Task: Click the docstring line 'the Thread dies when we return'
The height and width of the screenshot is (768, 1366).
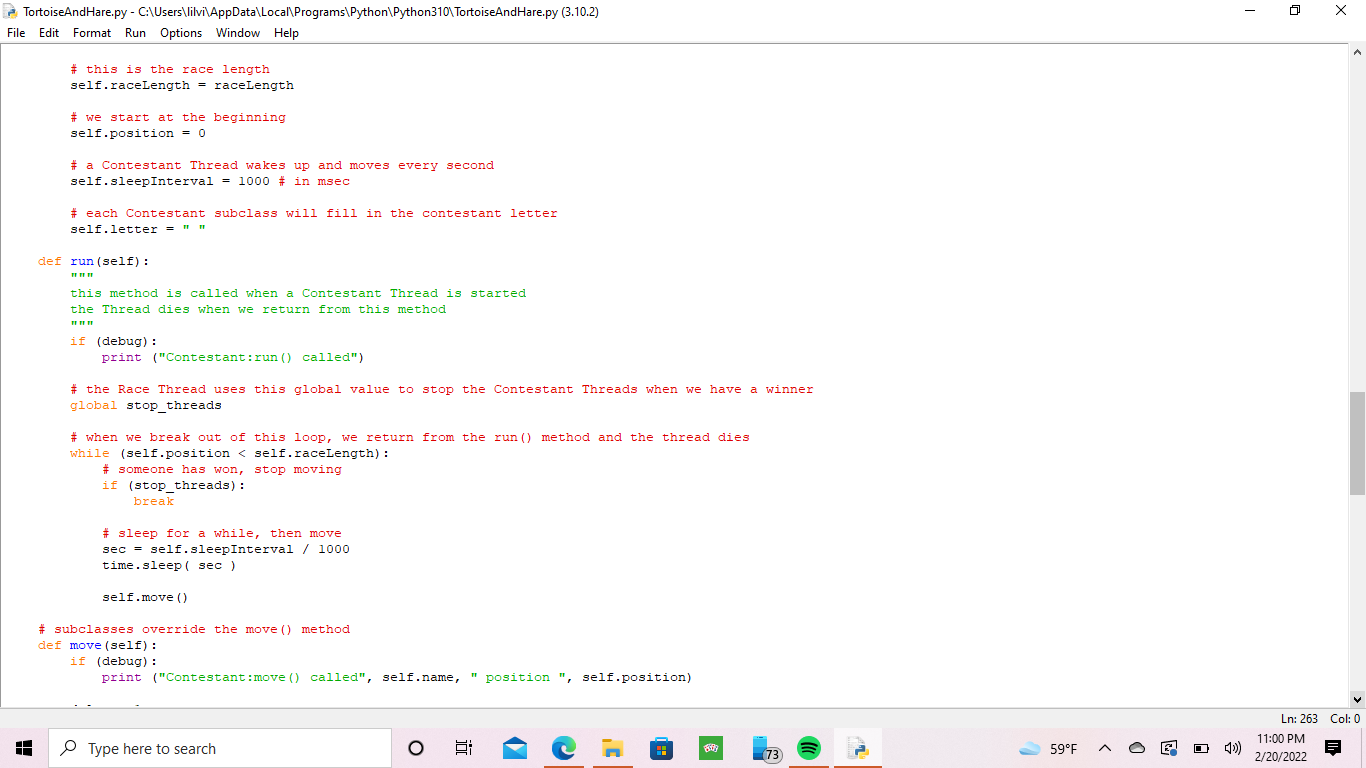Action: pos(258,309)
